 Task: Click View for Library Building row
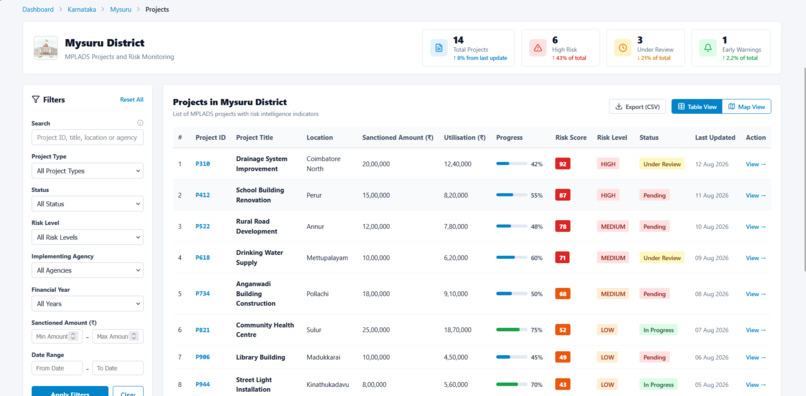[x=756, y=357]
